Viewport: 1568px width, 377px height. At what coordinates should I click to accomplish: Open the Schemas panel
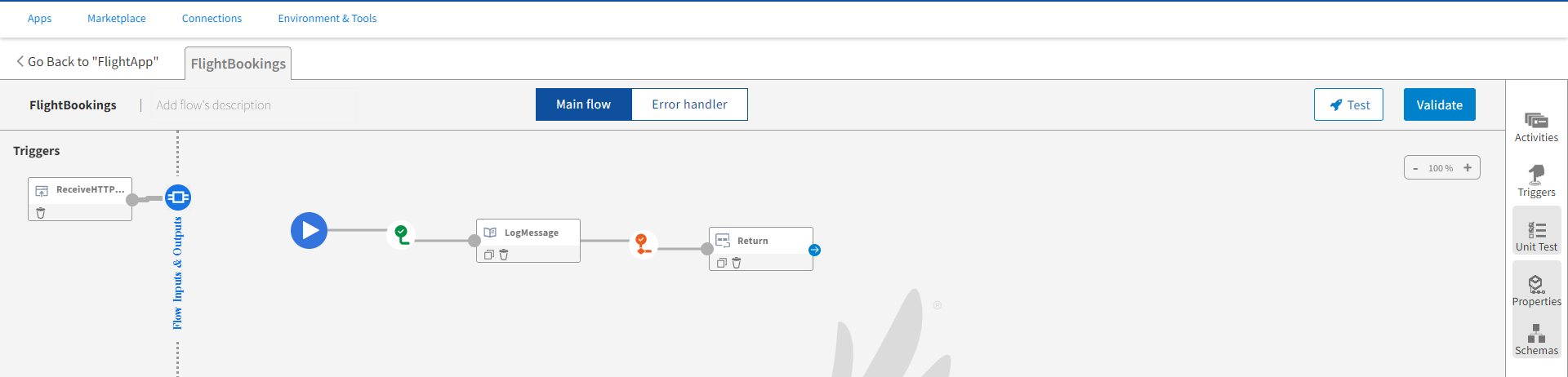pos(1536,339)
